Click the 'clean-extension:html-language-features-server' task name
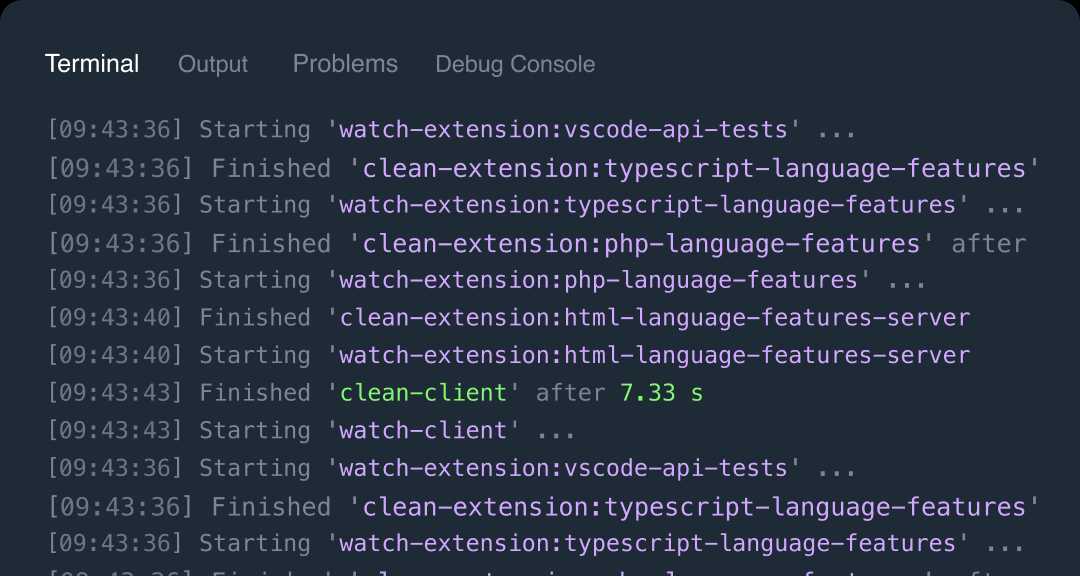This screenshot has height=576, width=1080. 655,318
